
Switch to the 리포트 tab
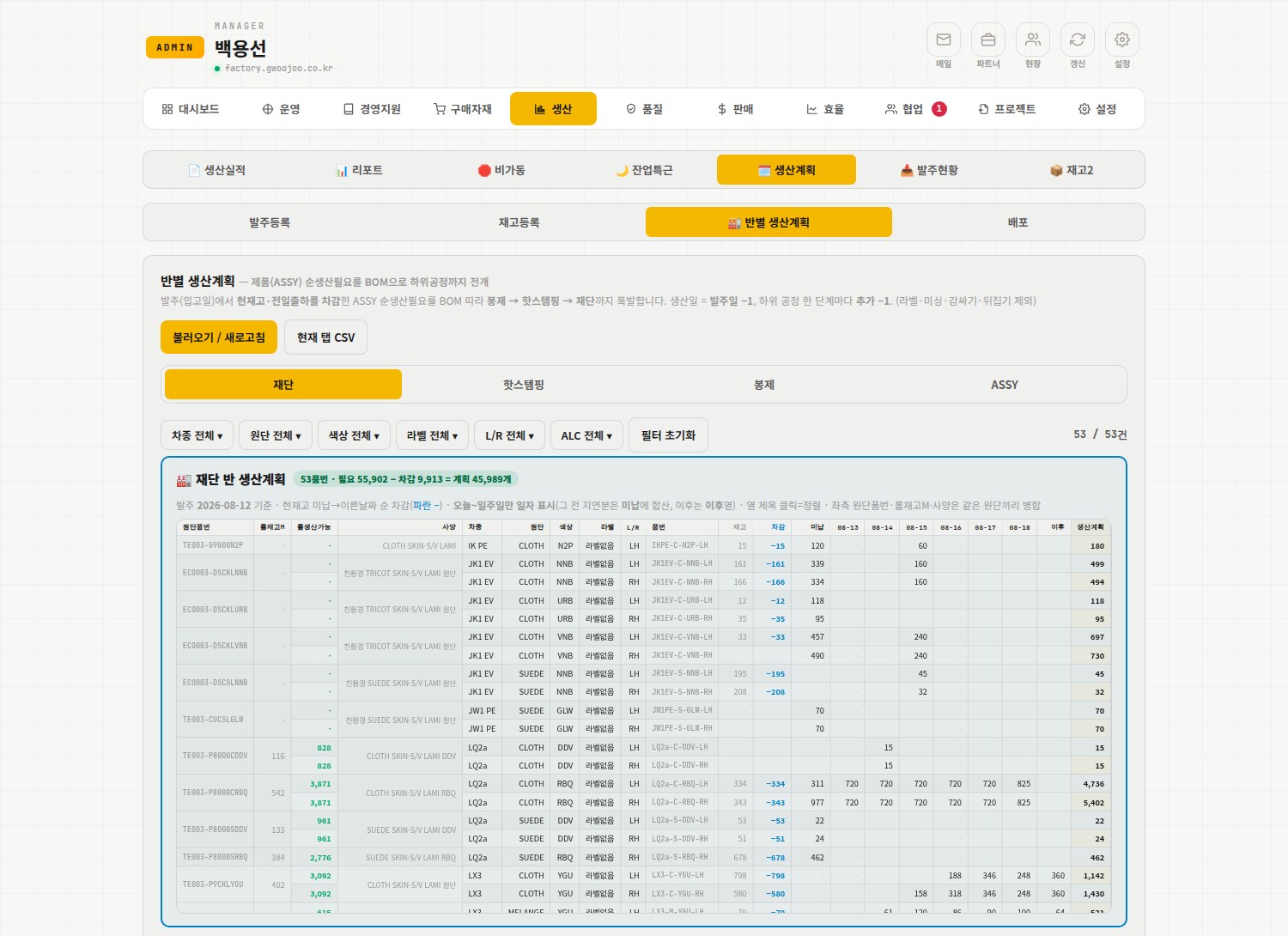[359, 170]
